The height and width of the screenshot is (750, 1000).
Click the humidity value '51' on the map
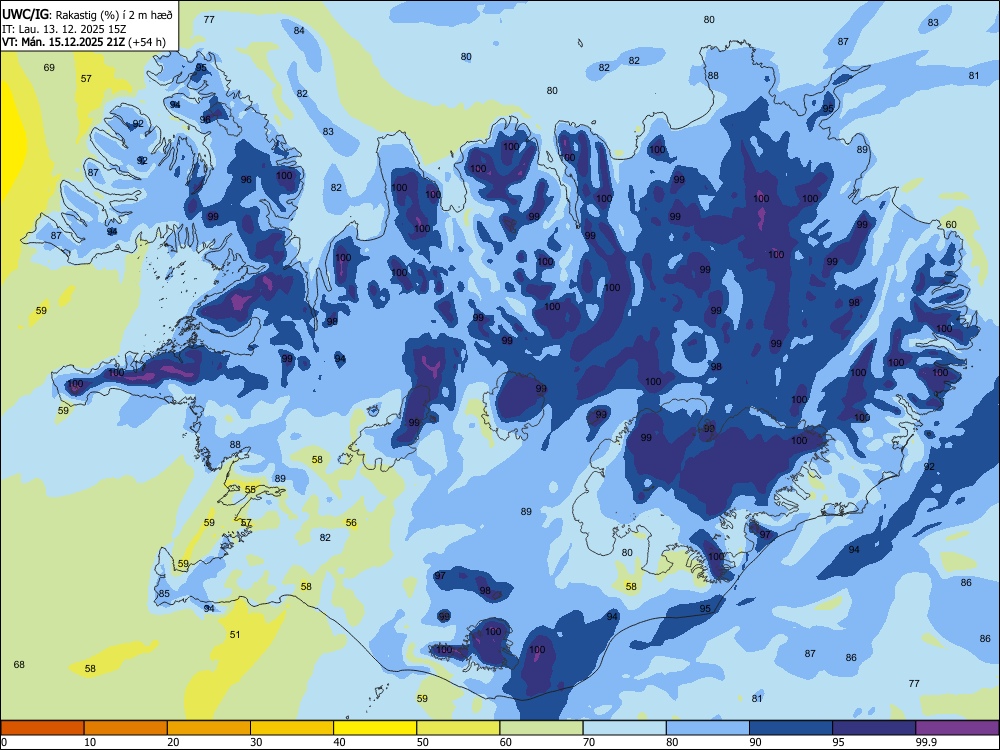pyautogui.click(x=235, y=635)
